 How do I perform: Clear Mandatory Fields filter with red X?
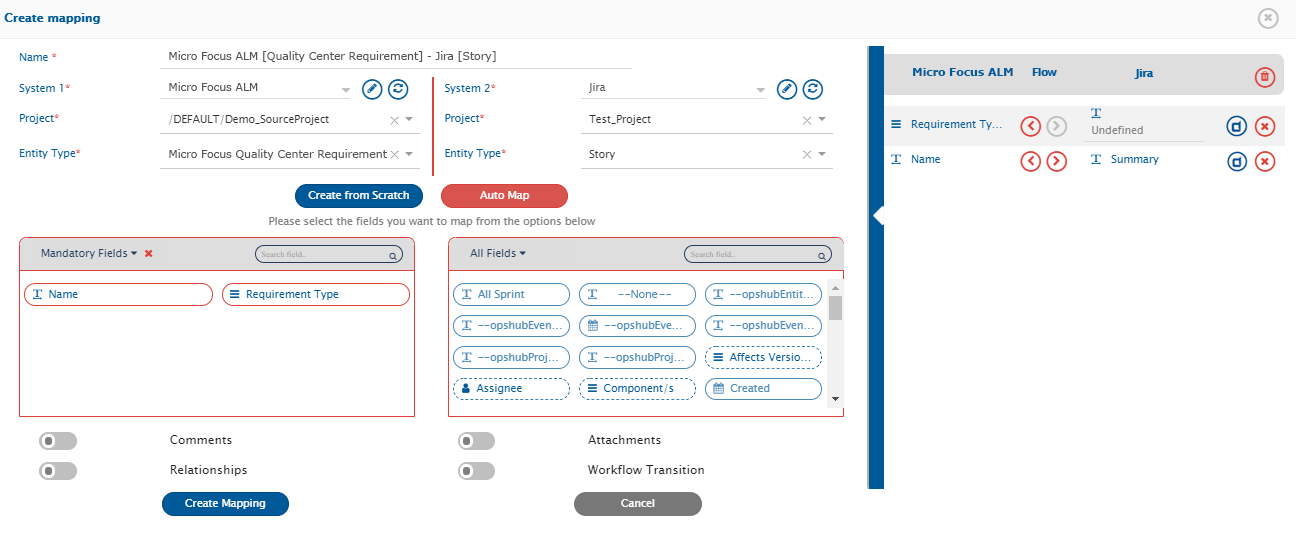point(148,254)
